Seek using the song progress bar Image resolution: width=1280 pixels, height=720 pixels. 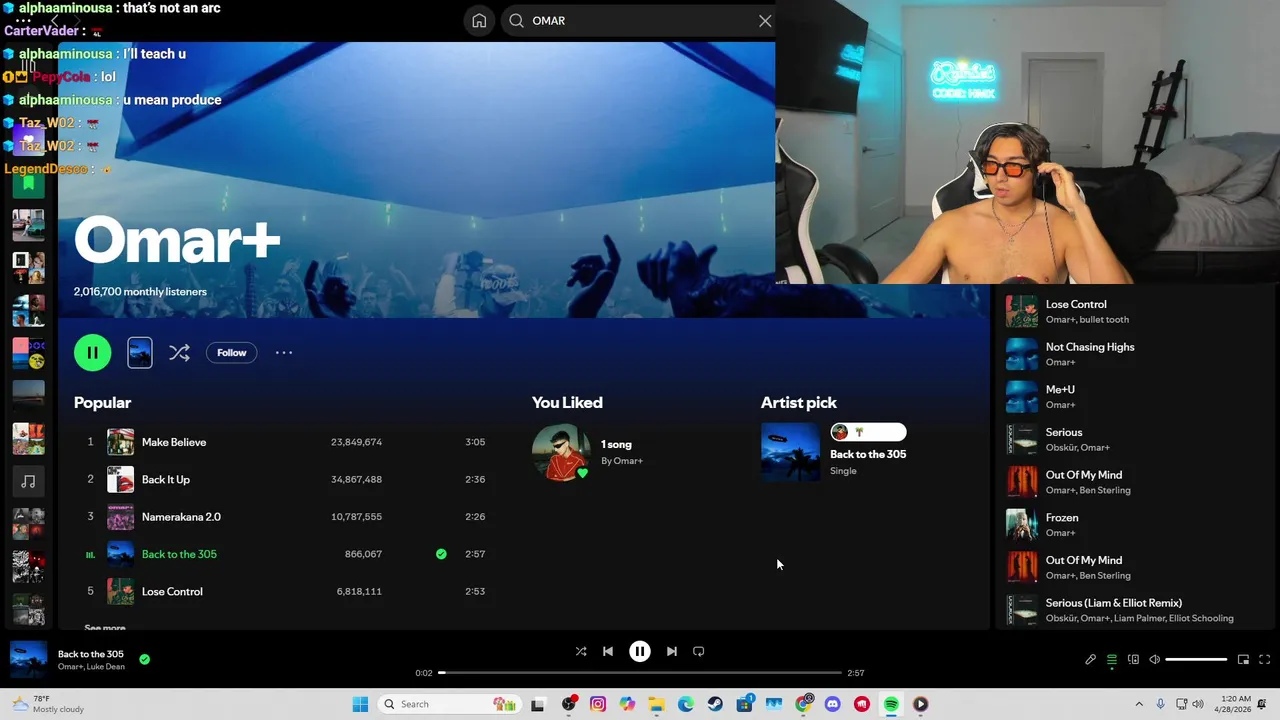(x=640, y=673)
